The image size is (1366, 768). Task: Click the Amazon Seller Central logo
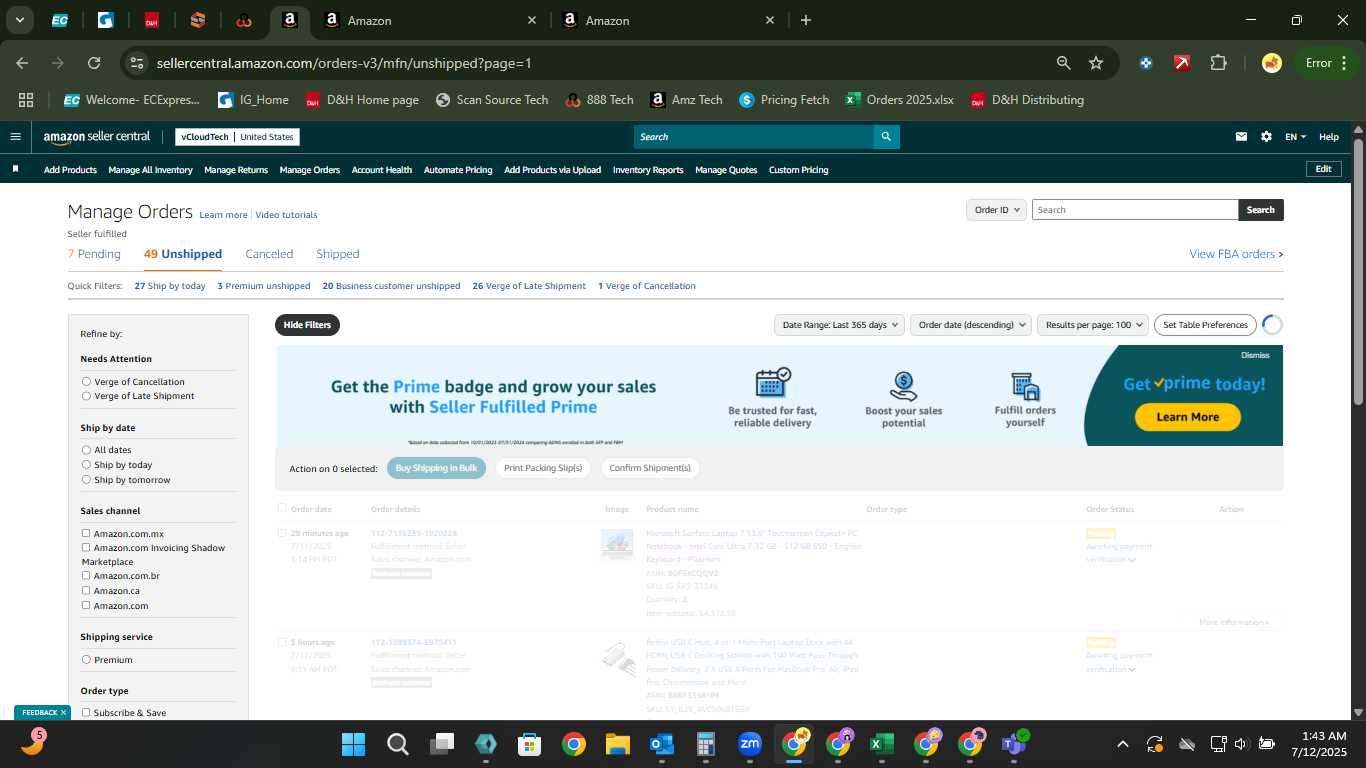tap(96, 137)
